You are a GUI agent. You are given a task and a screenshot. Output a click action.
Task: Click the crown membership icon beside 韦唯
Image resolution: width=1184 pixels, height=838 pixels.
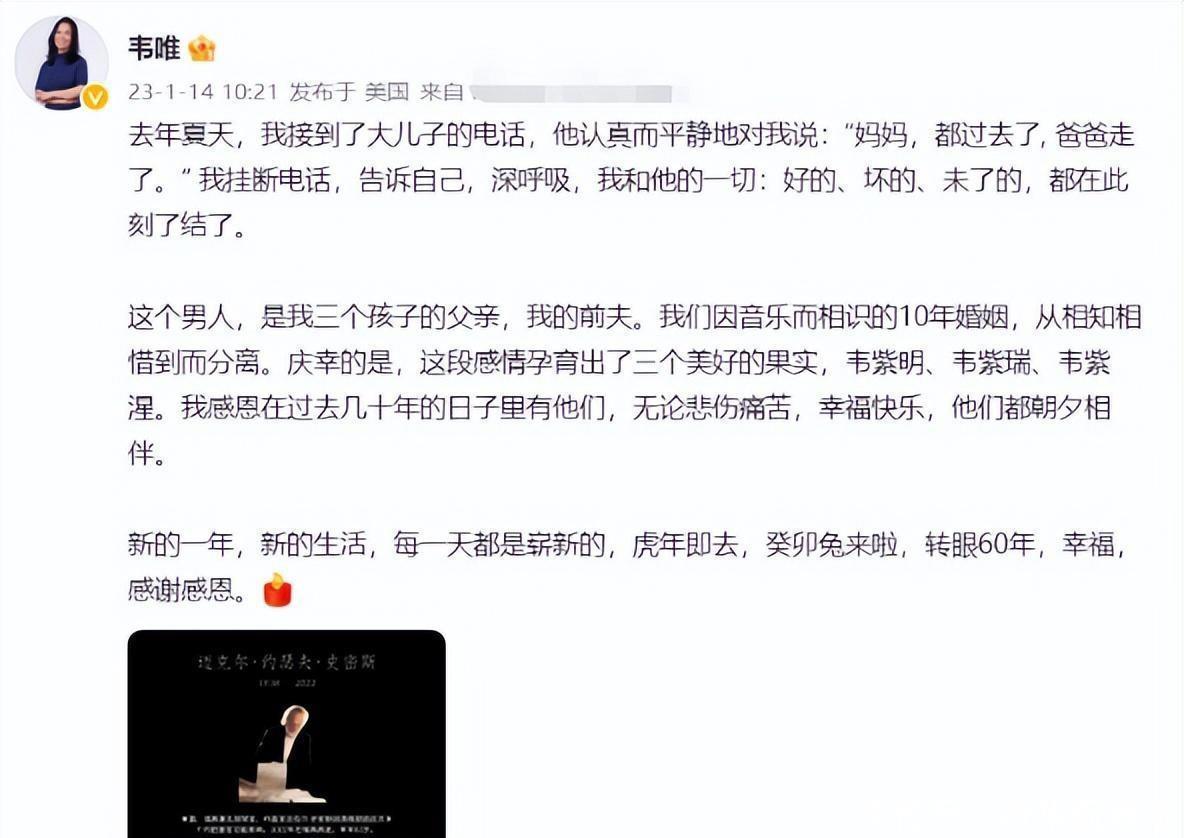click(x=202, y=49)
